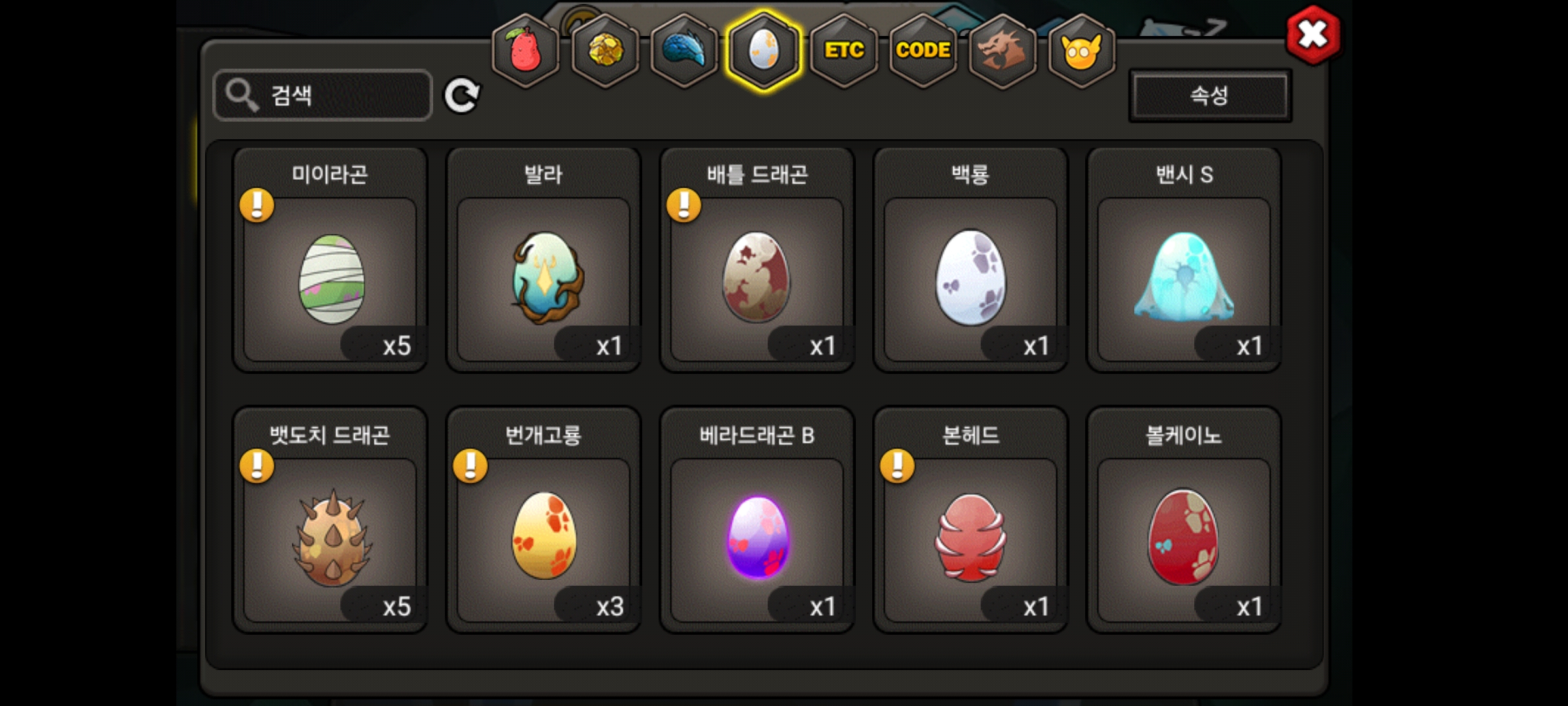Viewport: 1568px width, 706px height.
Task: Select the 발라 vine-wrapped egg
Action: click(x=544, y=260)
